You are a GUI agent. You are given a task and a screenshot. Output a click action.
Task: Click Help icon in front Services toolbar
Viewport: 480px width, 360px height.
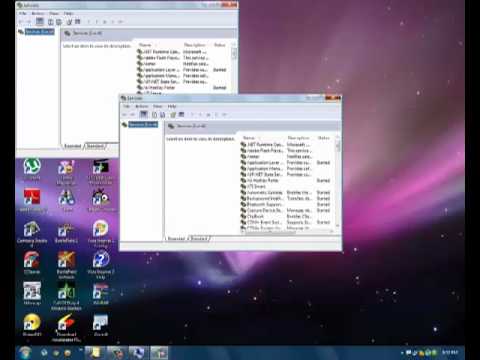point(173,115)
